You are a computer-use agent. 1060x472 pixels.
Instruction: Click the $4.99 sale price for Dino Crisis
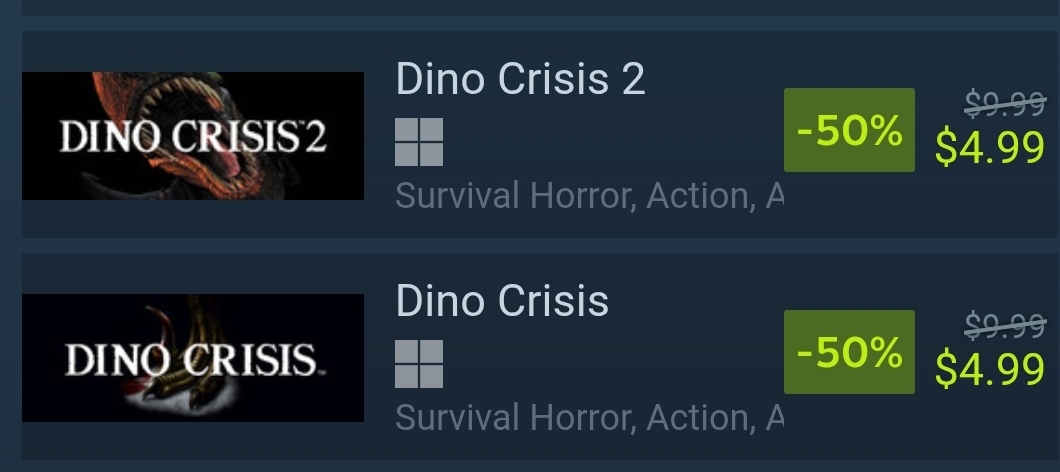pyautogui.click(x=990, y=370)
